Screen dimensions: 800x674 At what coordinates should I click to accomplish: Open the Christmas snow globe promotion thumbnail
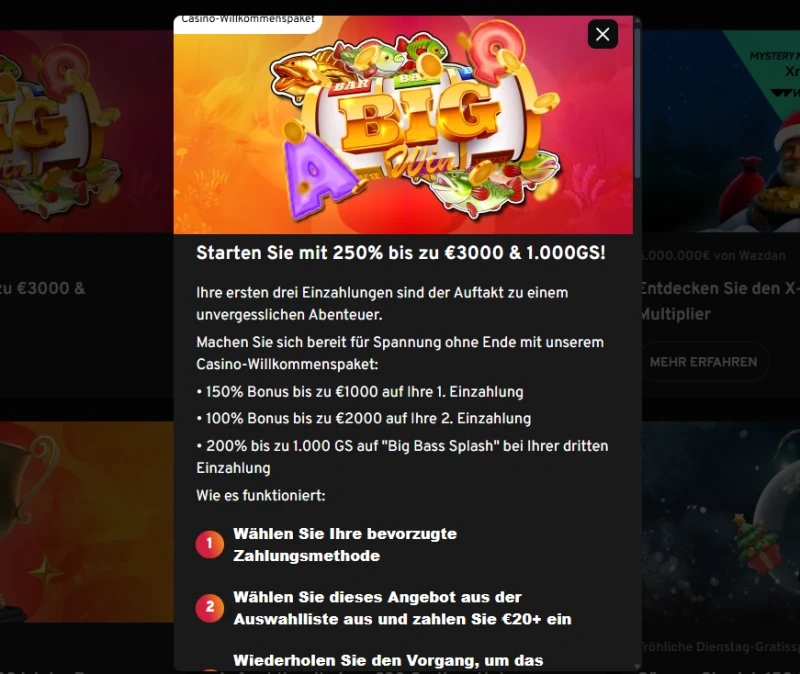721,521
